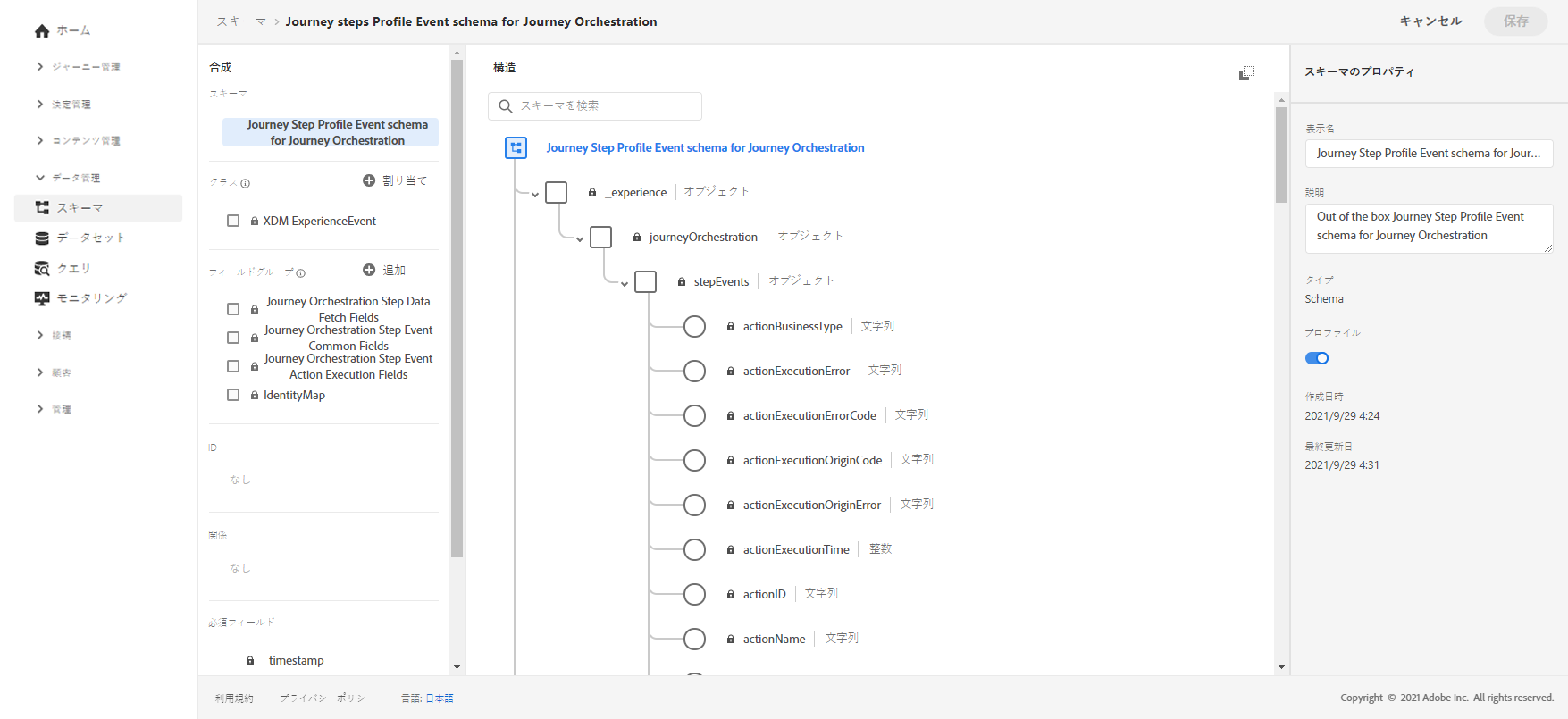Expand the ジャーニー管理 sidebar section
This screenshot has height=719, width=1568.
point(40,67)
